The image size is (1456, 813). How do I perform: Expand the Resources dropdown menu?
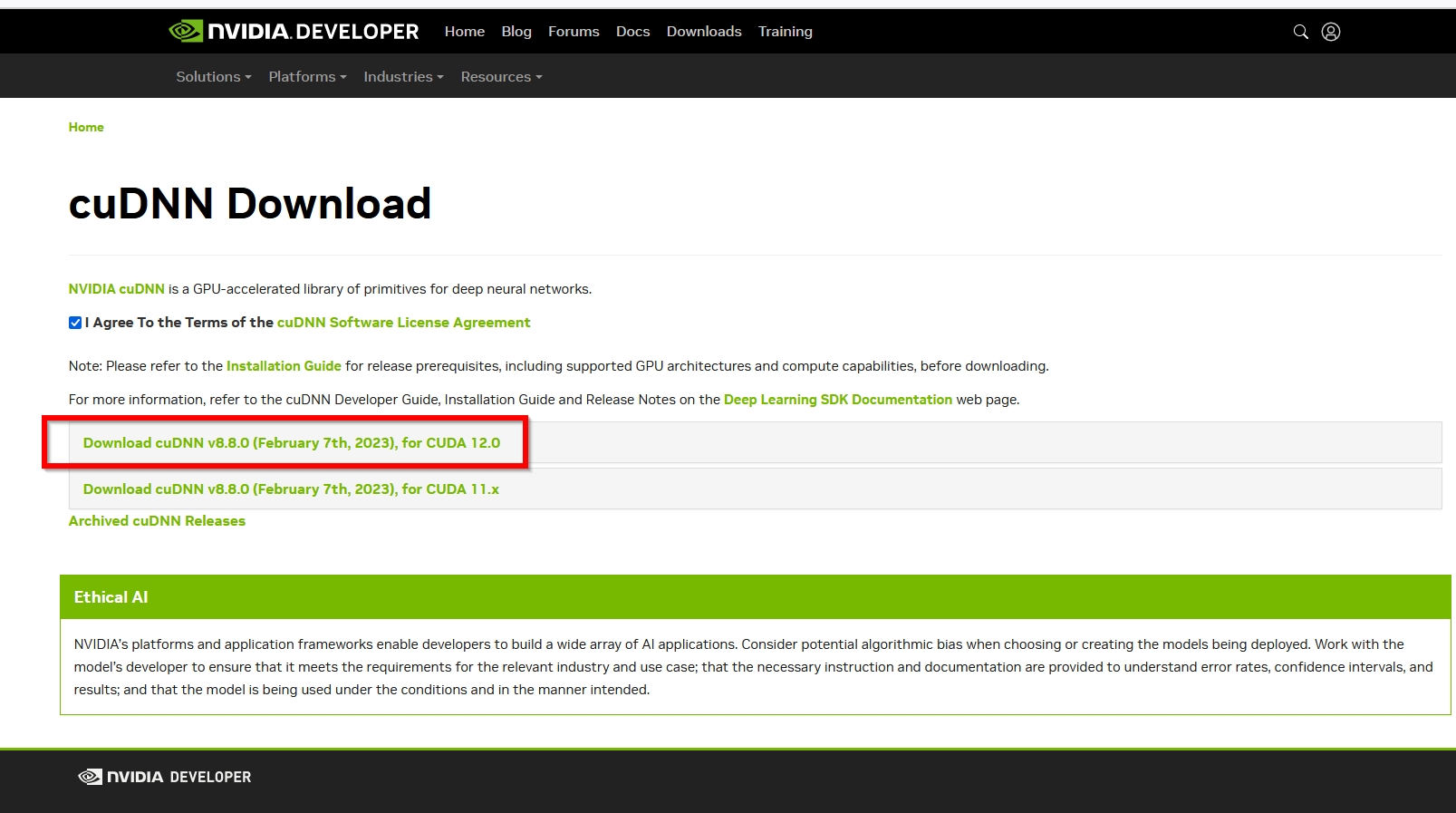502,77
